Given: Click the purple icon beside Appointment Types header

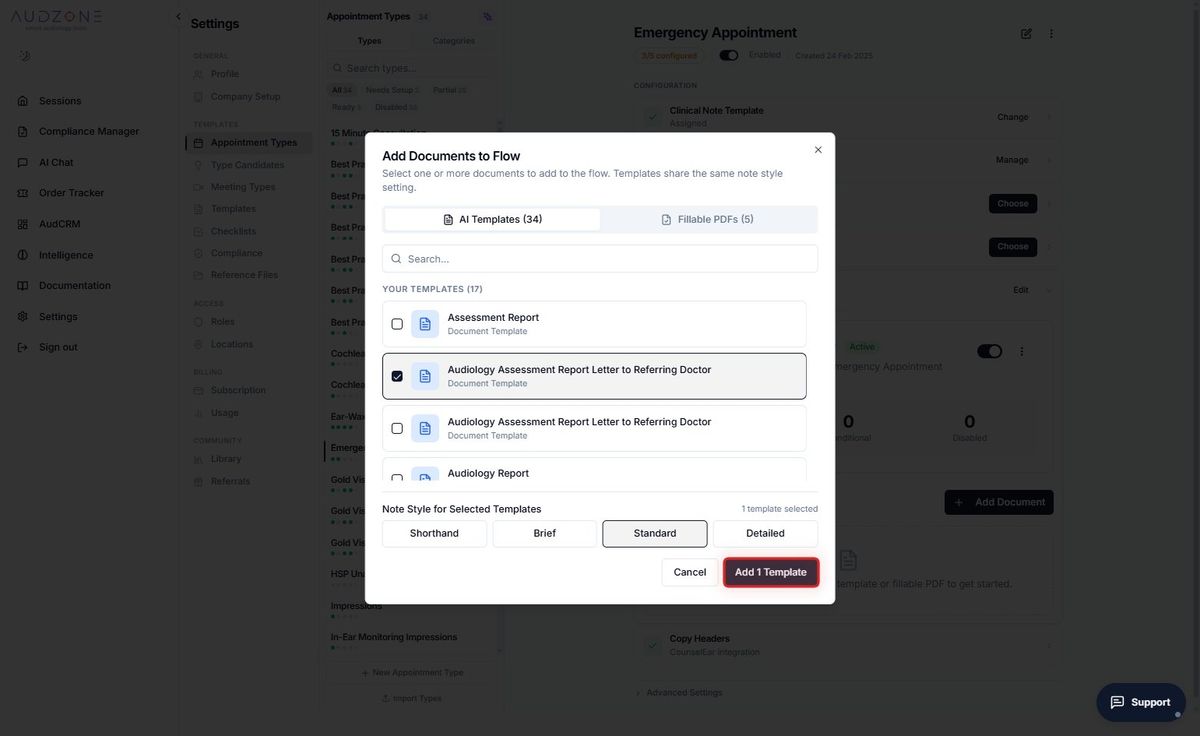Looking at the screenshot, I should coord(487,17).
